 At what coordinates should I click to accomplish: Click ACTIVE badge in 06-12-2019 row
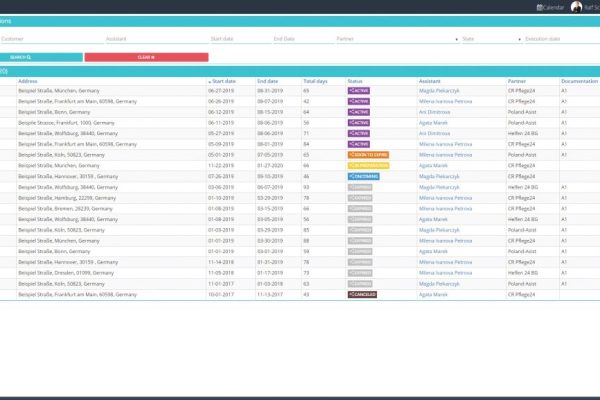click(x=359, y=112)
